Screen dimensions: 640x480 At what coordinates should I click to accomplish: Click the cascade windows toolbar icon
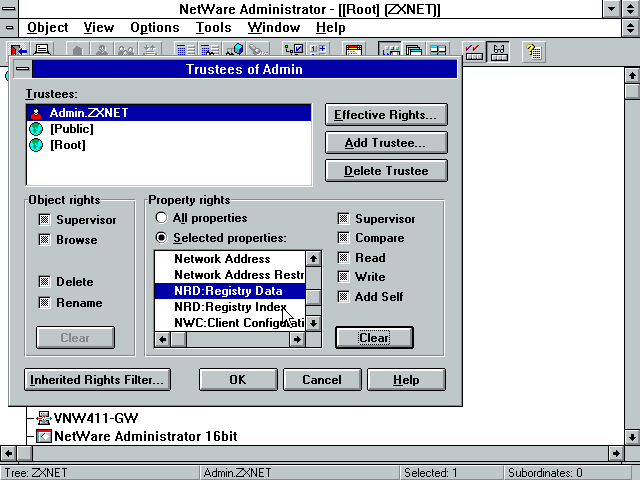pyautogui.click(x=414, y=50)
